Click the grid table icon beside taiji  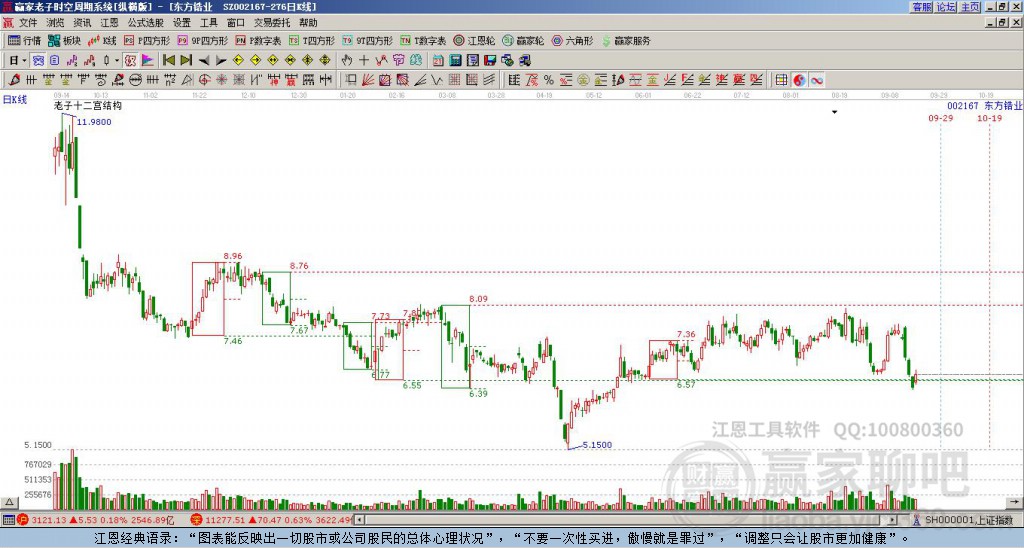pyautogui.click(x=782, y=80)
